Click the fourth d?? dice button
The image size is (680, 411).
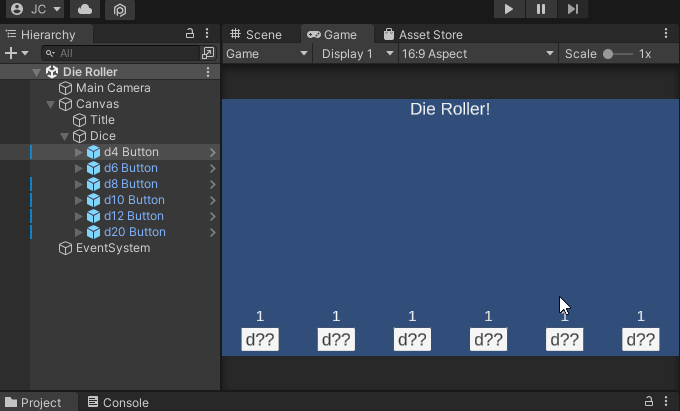488,339
